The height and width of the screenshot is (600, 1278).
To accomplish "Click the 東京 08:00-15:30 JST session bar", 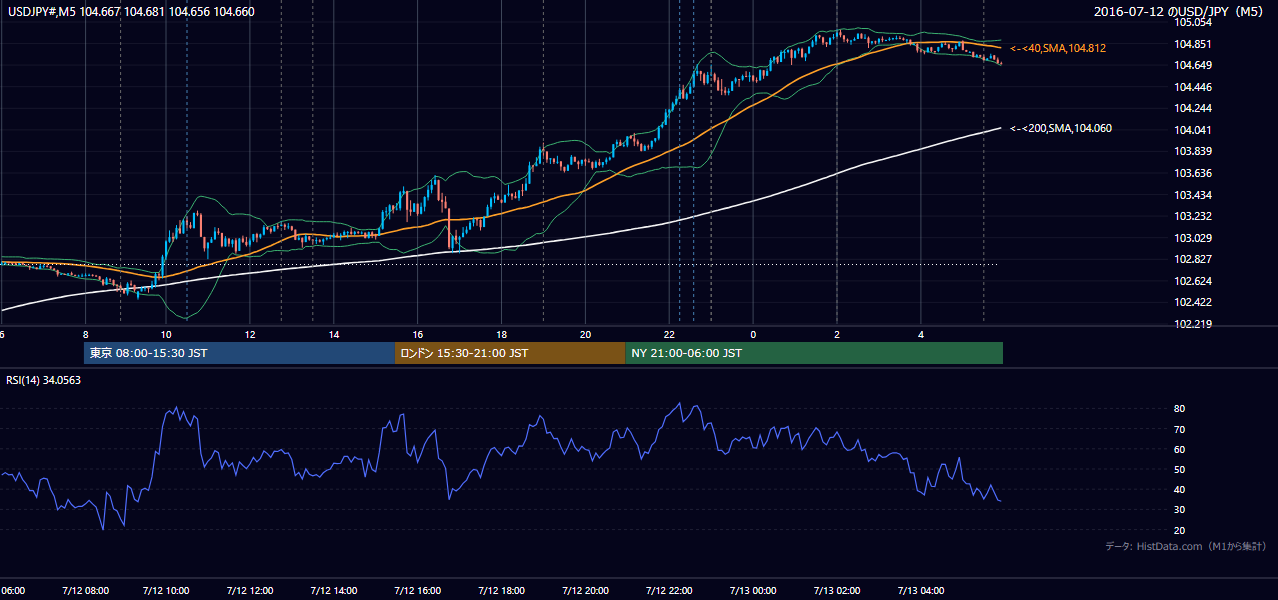I will point(240,353).
